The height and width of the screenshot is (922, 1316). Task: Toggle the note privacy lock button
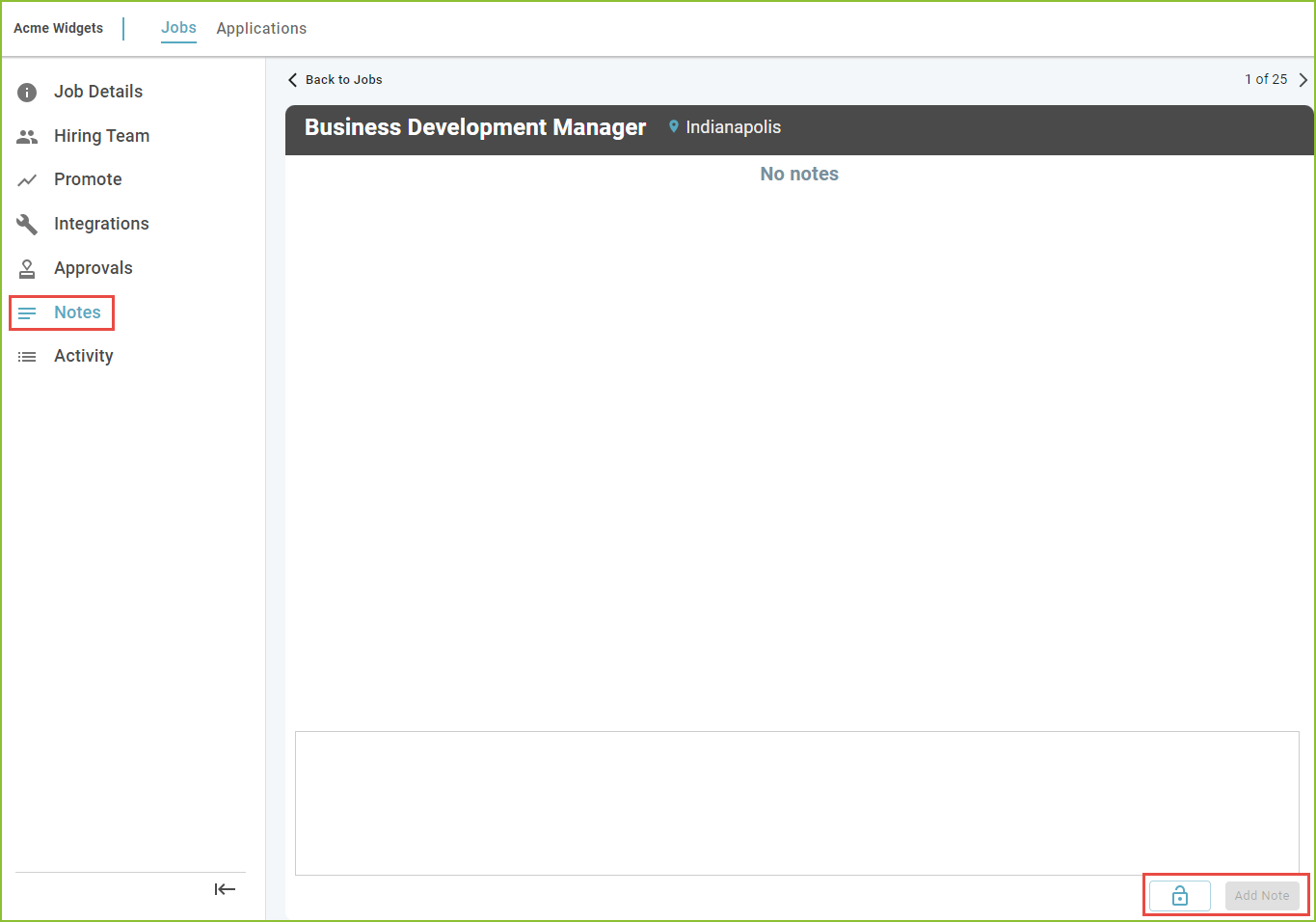coord(1179,896)
